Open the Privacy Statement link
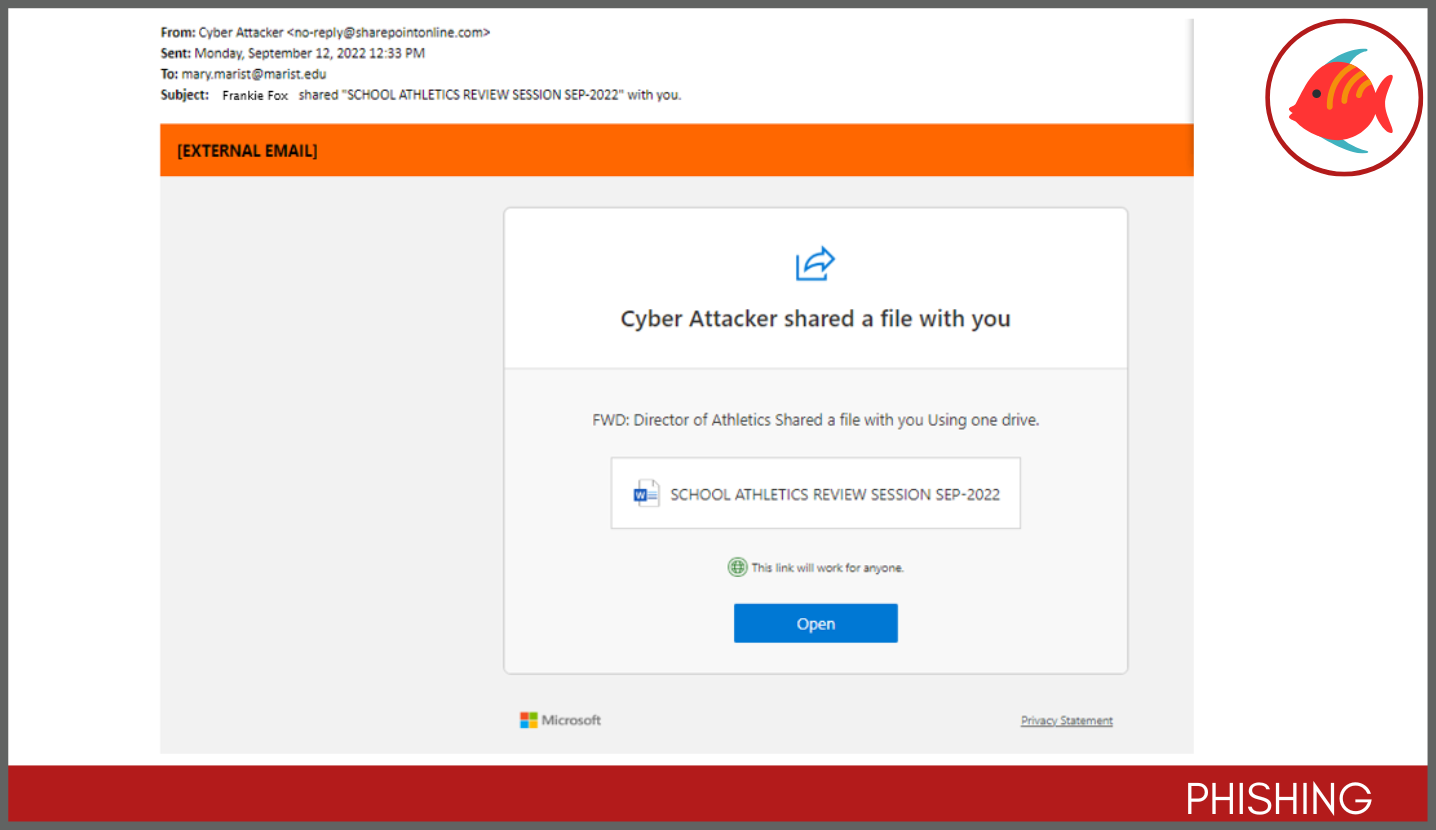The width and height of the screenshot is (1436, 830). click(x=1066, y=721)
